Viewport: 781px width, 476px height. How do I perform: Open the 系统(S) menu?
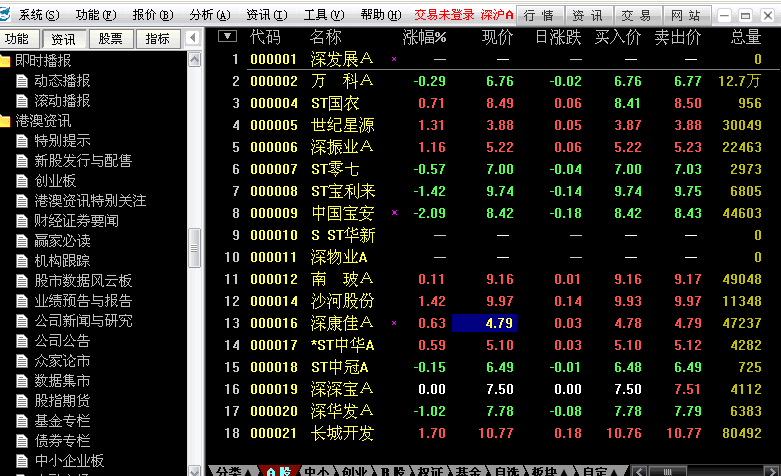point(39,15)
